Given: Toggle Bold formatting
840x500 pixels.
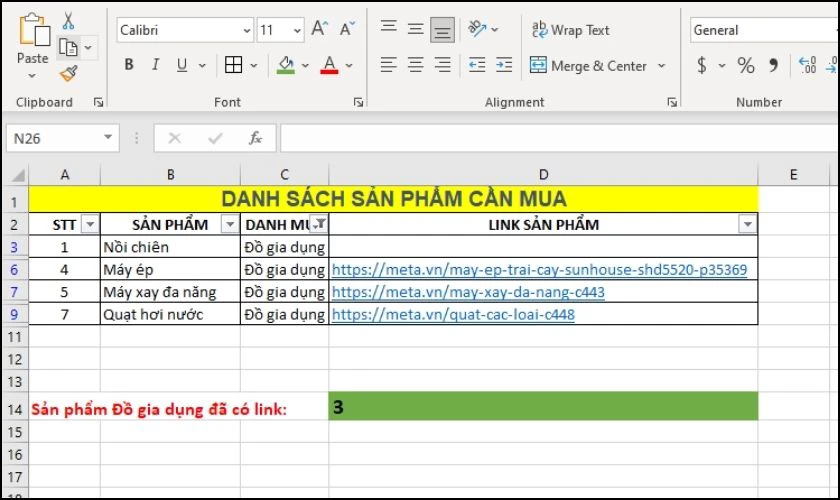Looking at the screenshot, I should [x=129, y=65].
